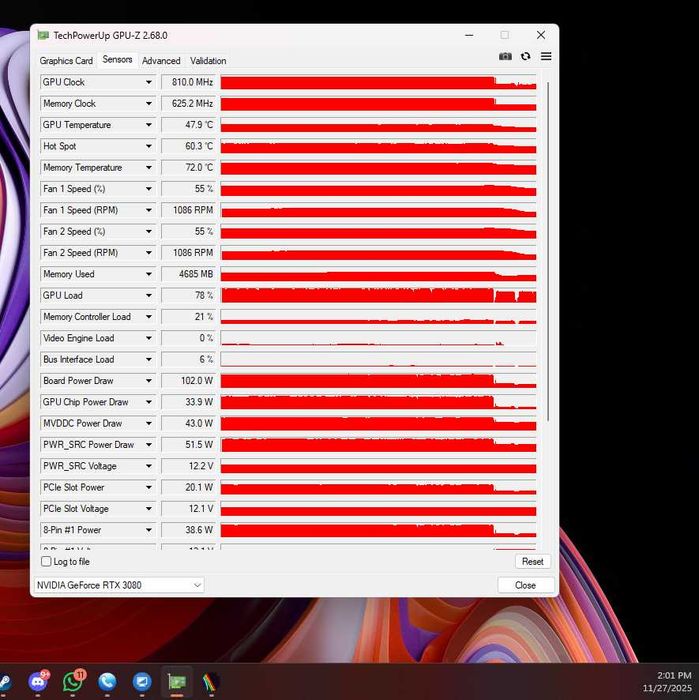Click the 4685 MB Memory Used value
Screen dimensions: 699x700
(188, 274)
